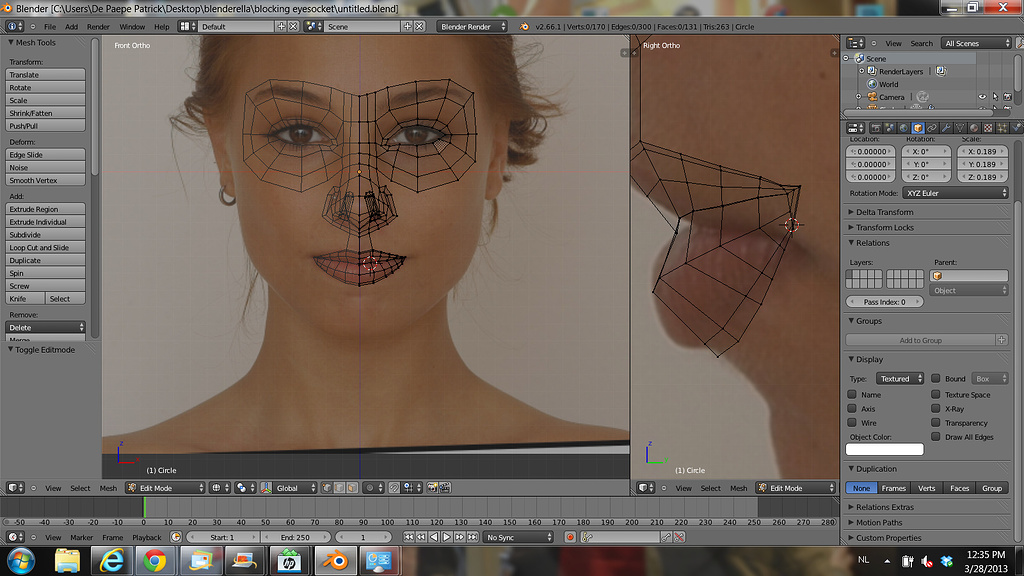Image resolution: width=1024 pixels, height=576 pixels.
Task: Open the World properties tab icon
Action: (x=904, y=128)
